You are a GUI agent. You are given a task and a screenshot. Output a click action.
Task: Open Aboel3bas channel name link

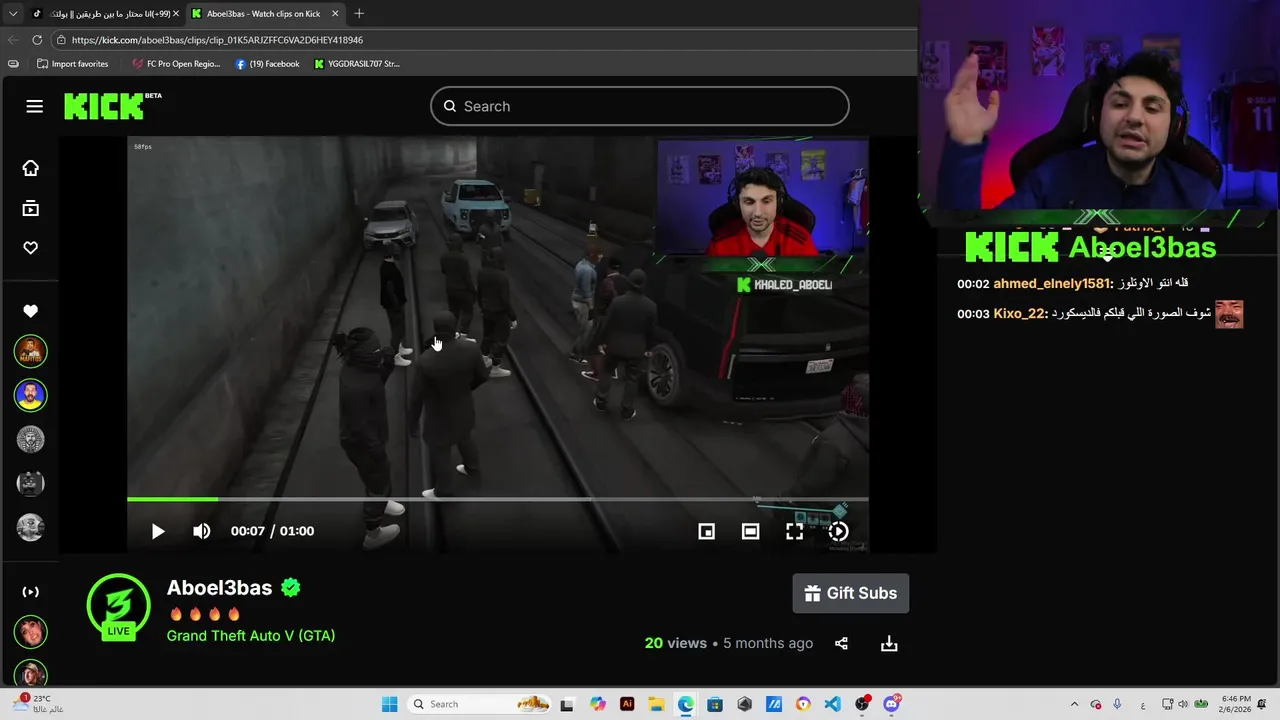pos(219,588)
